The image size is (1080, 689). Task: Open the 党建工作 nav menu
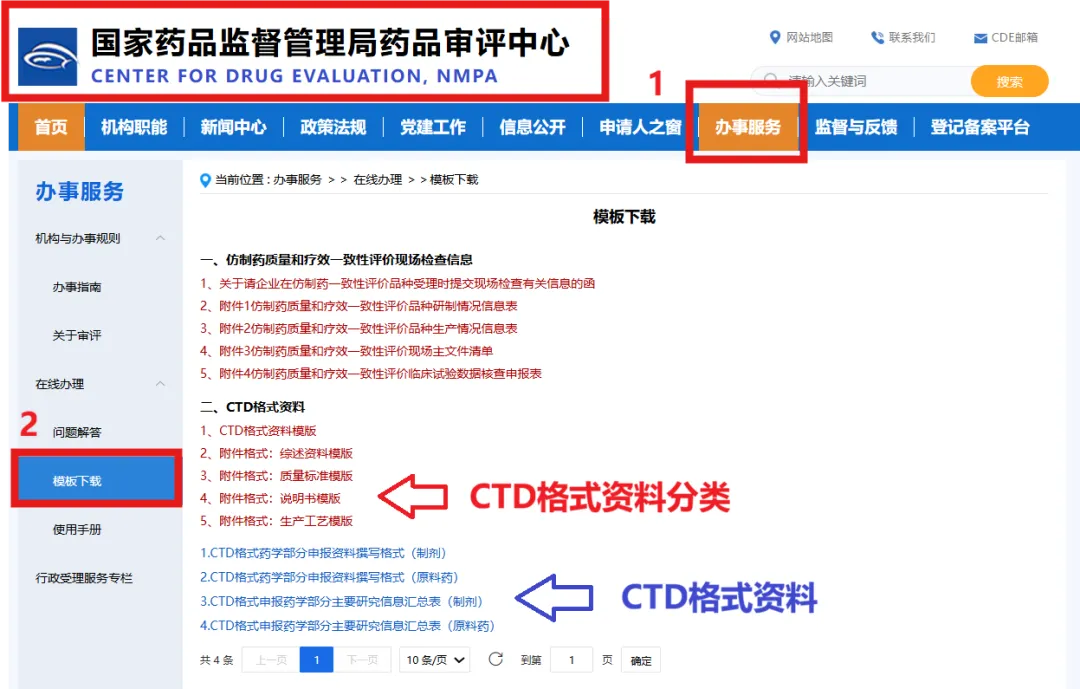433,127
